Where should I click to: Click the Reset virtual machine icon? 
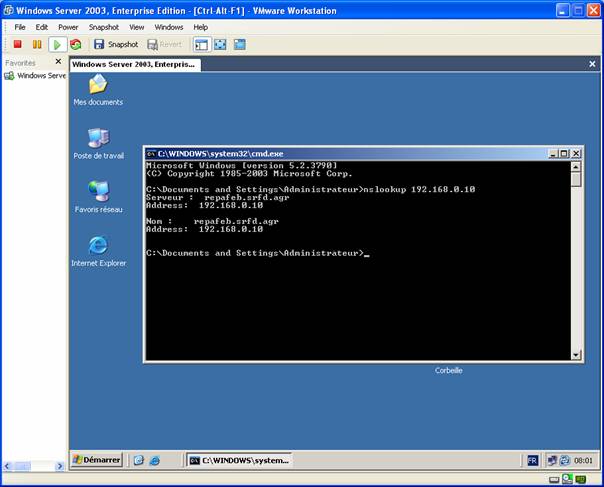(x=76, y=45)
